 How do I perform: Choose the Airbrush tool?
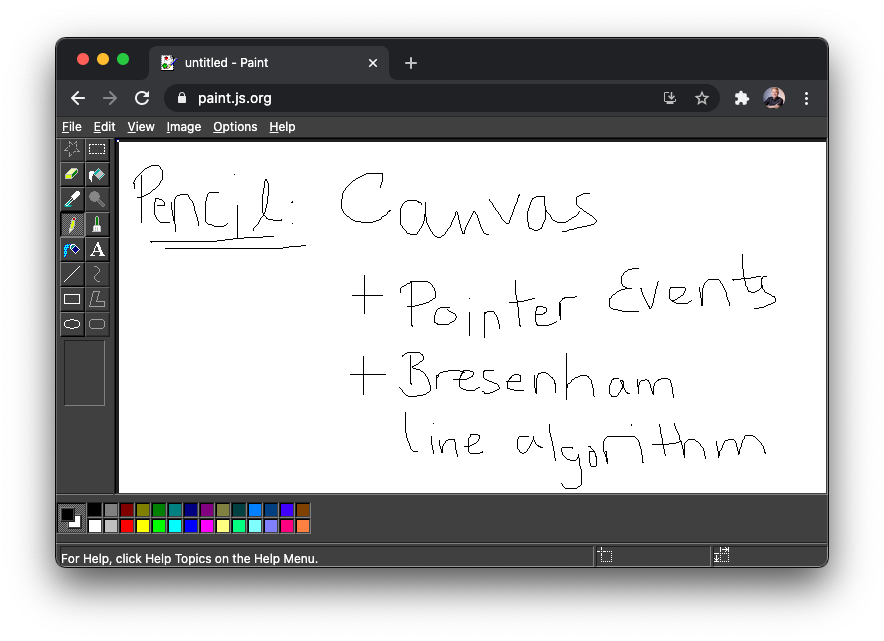[72, 249]
